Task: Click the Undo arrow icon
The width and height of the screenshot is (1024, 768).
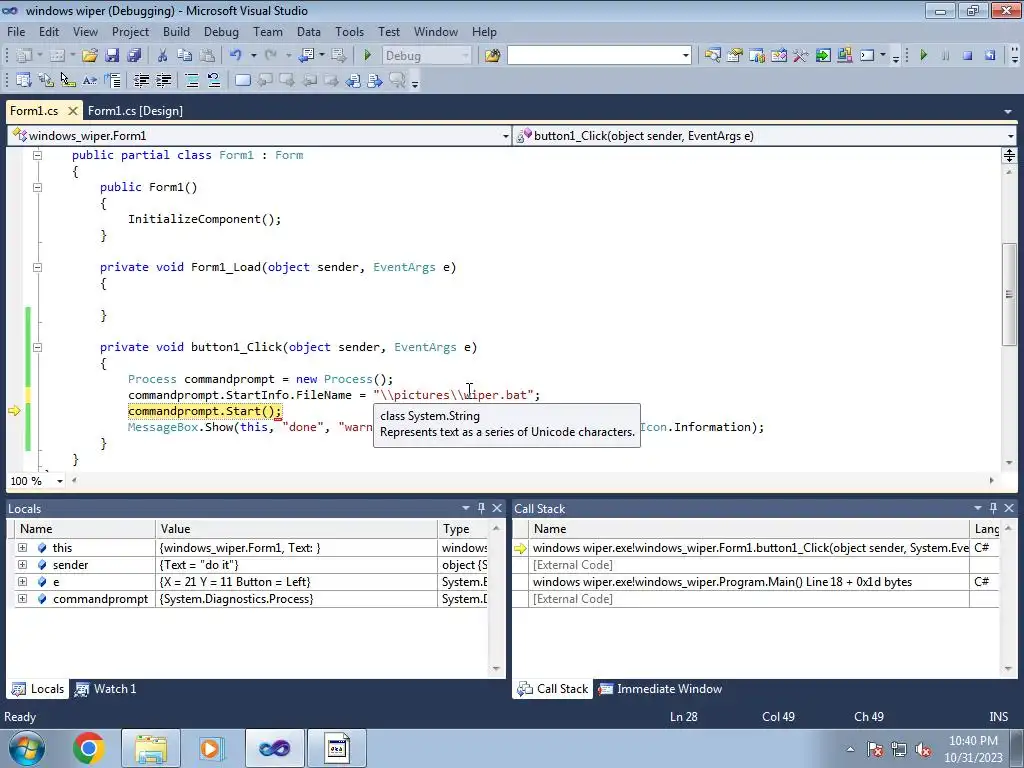Action: (x=236, y=56)
